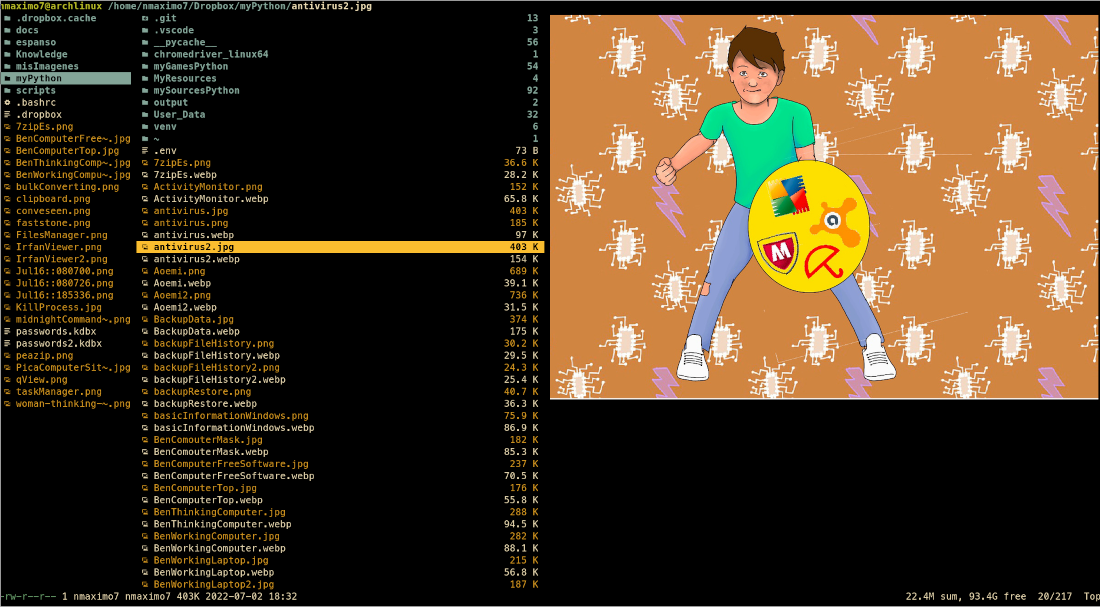1100x607 pixels.
Task: Click the image file icon beside antivirus2.jpg
Action: coord(145,247)
